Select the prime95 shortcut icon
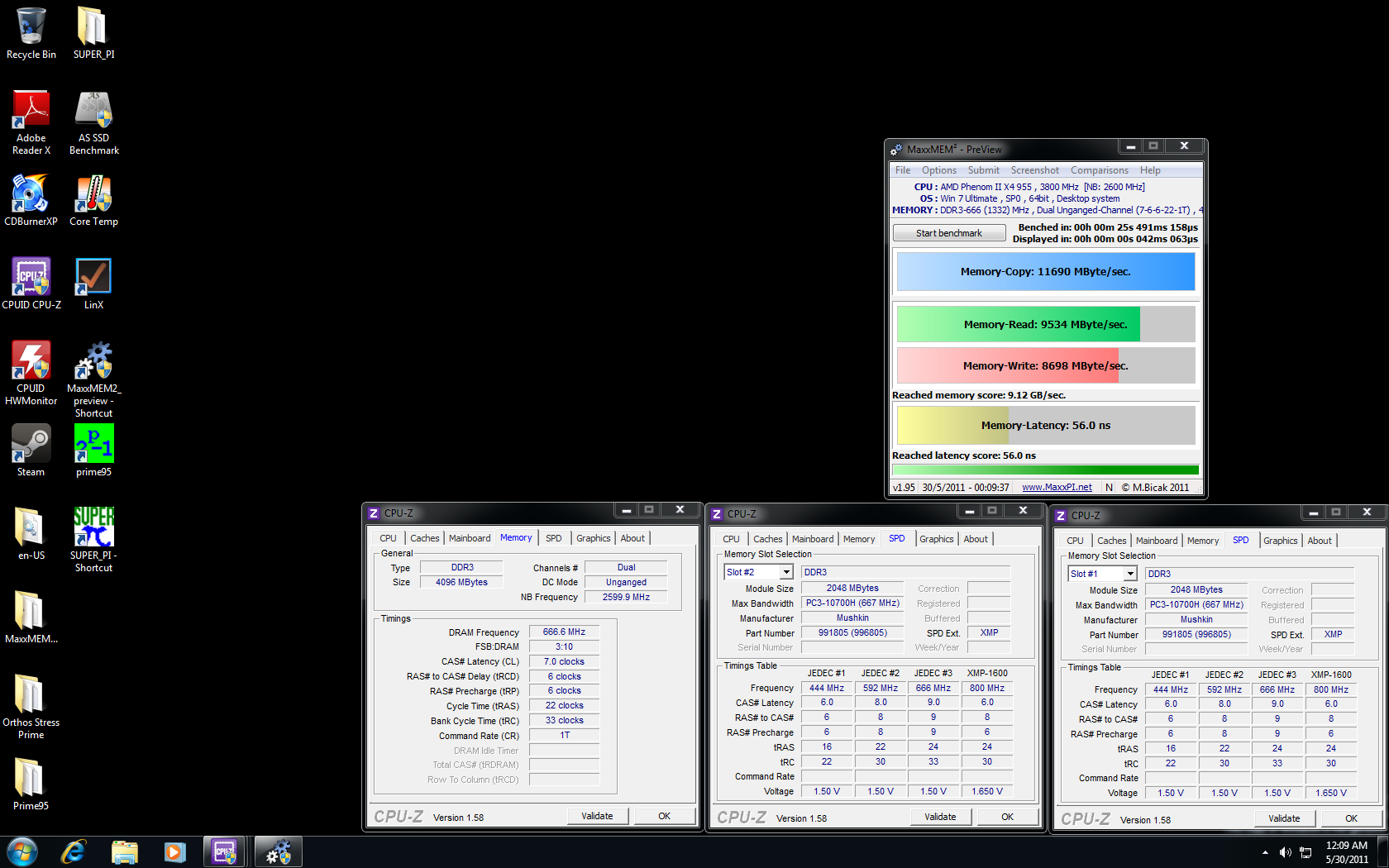 tap(93, 451)
